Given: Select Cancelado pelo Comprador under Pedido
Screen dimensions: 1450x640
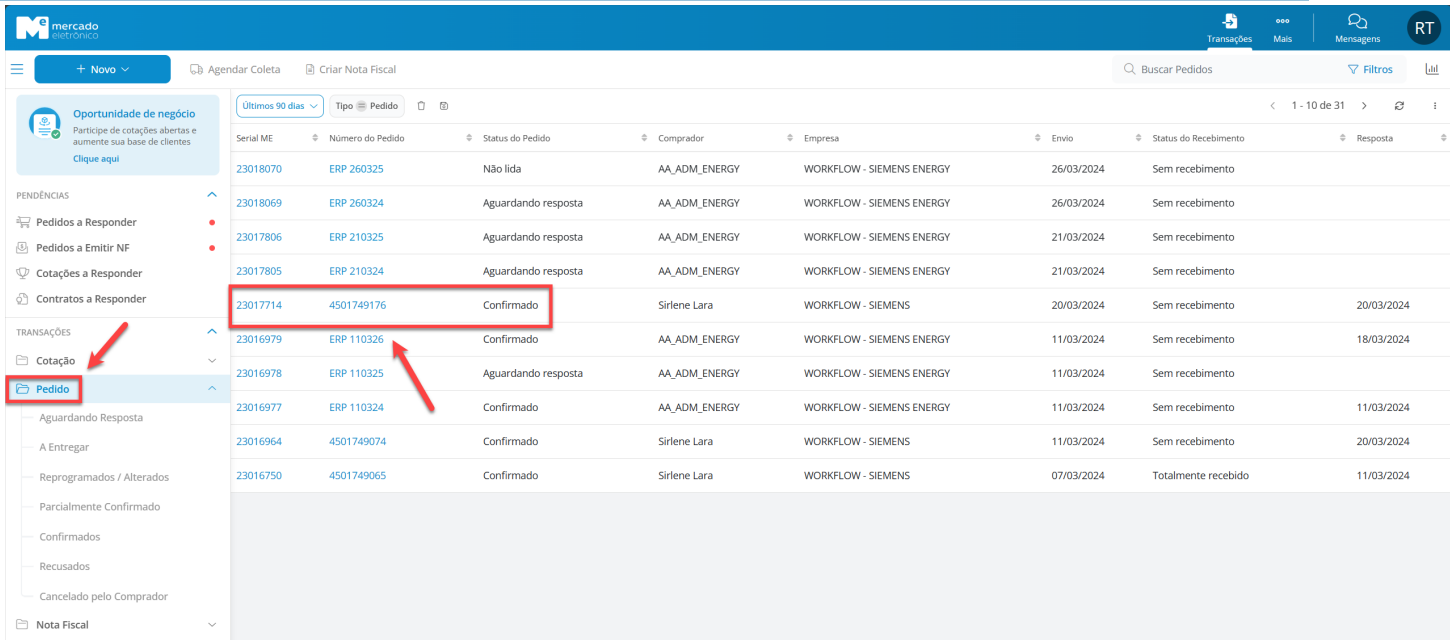Looking at the screenshot, I should click(104, 596).
